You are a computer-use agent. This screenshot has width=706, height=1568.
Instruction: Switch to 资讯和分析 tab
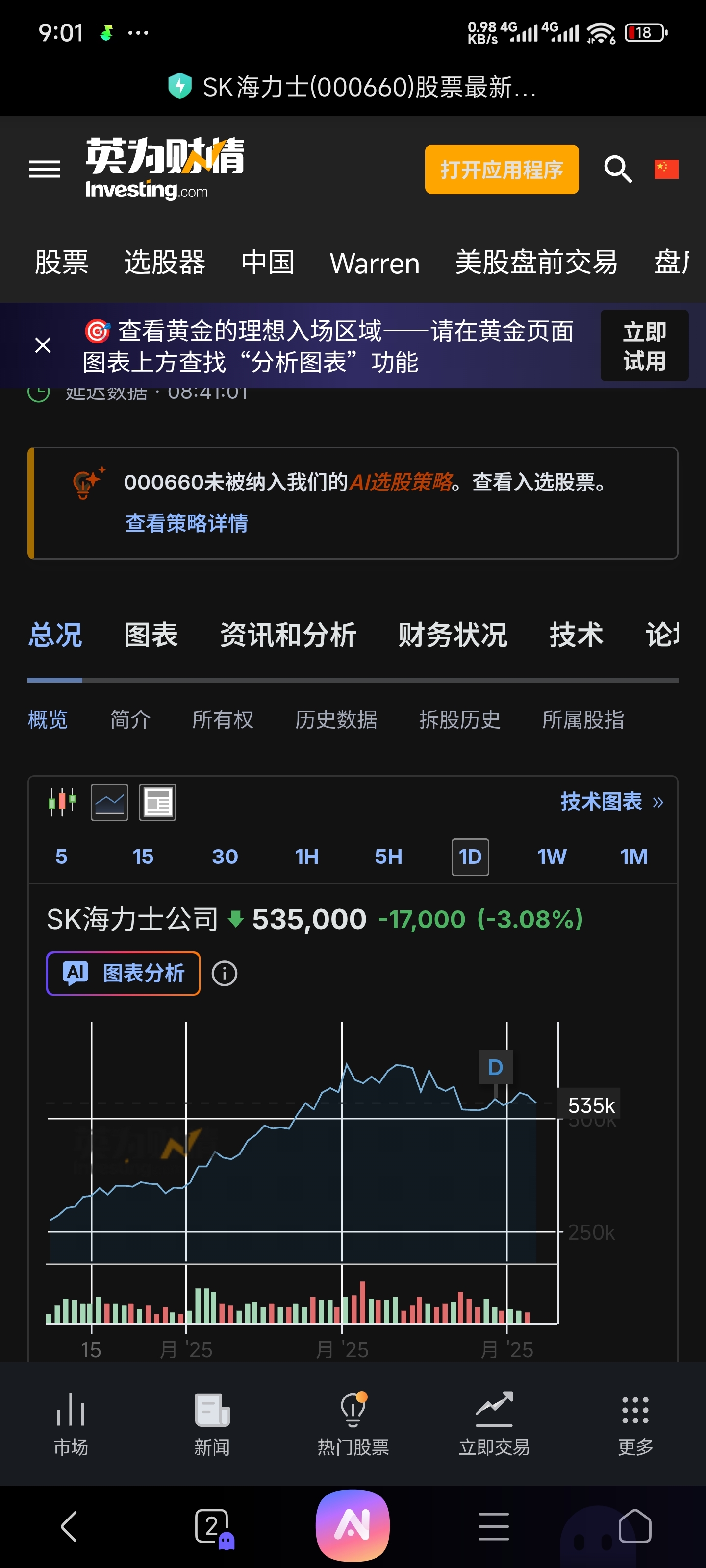(287, 635)
